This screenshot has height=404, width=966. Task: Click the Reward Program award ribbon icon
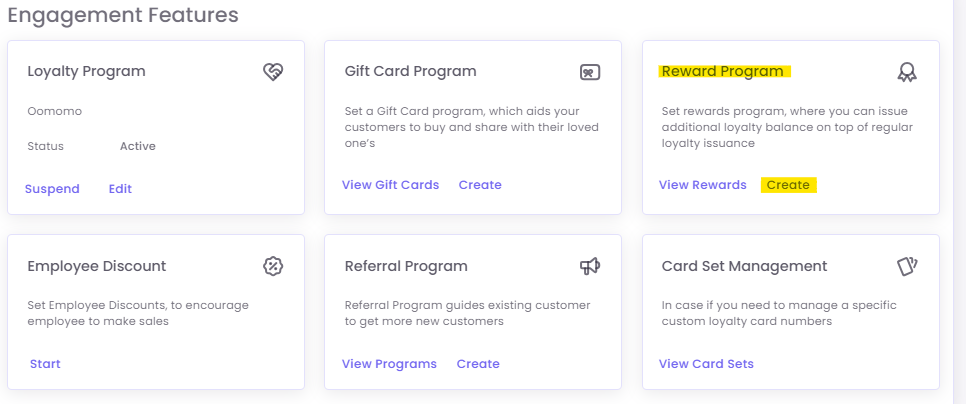pyautogui.click(x=907, y=72)
